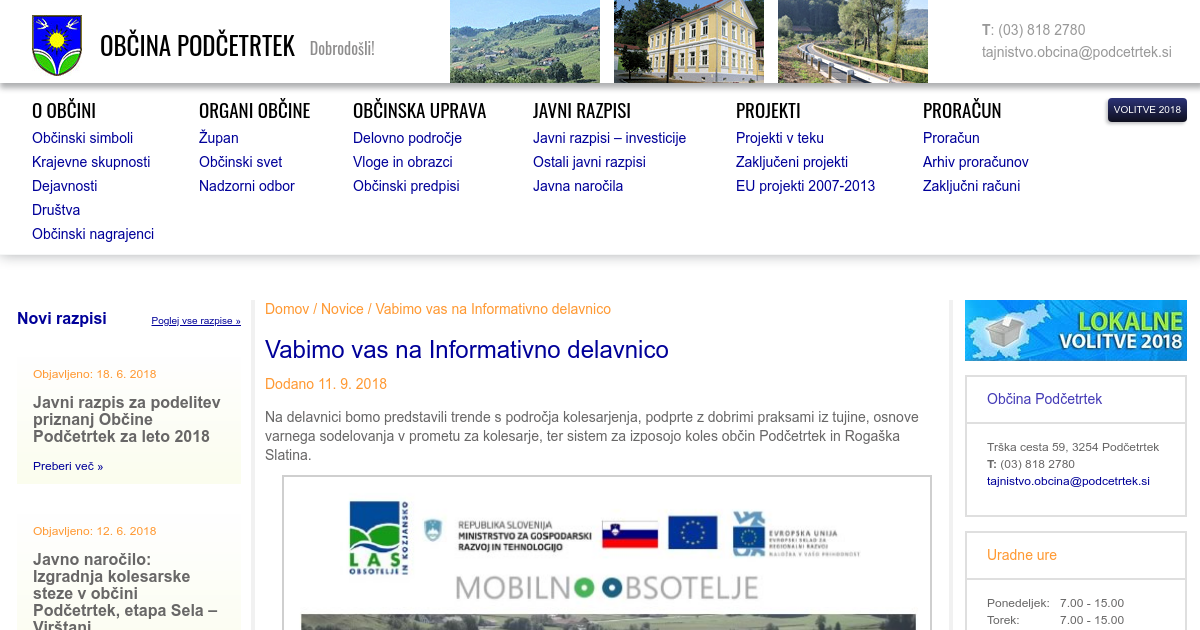Viewport: 1200px width, 630px height.
Task: Click 'Poglej vse razpise' link
Action: pyautogui.click(x=196, y=321)
